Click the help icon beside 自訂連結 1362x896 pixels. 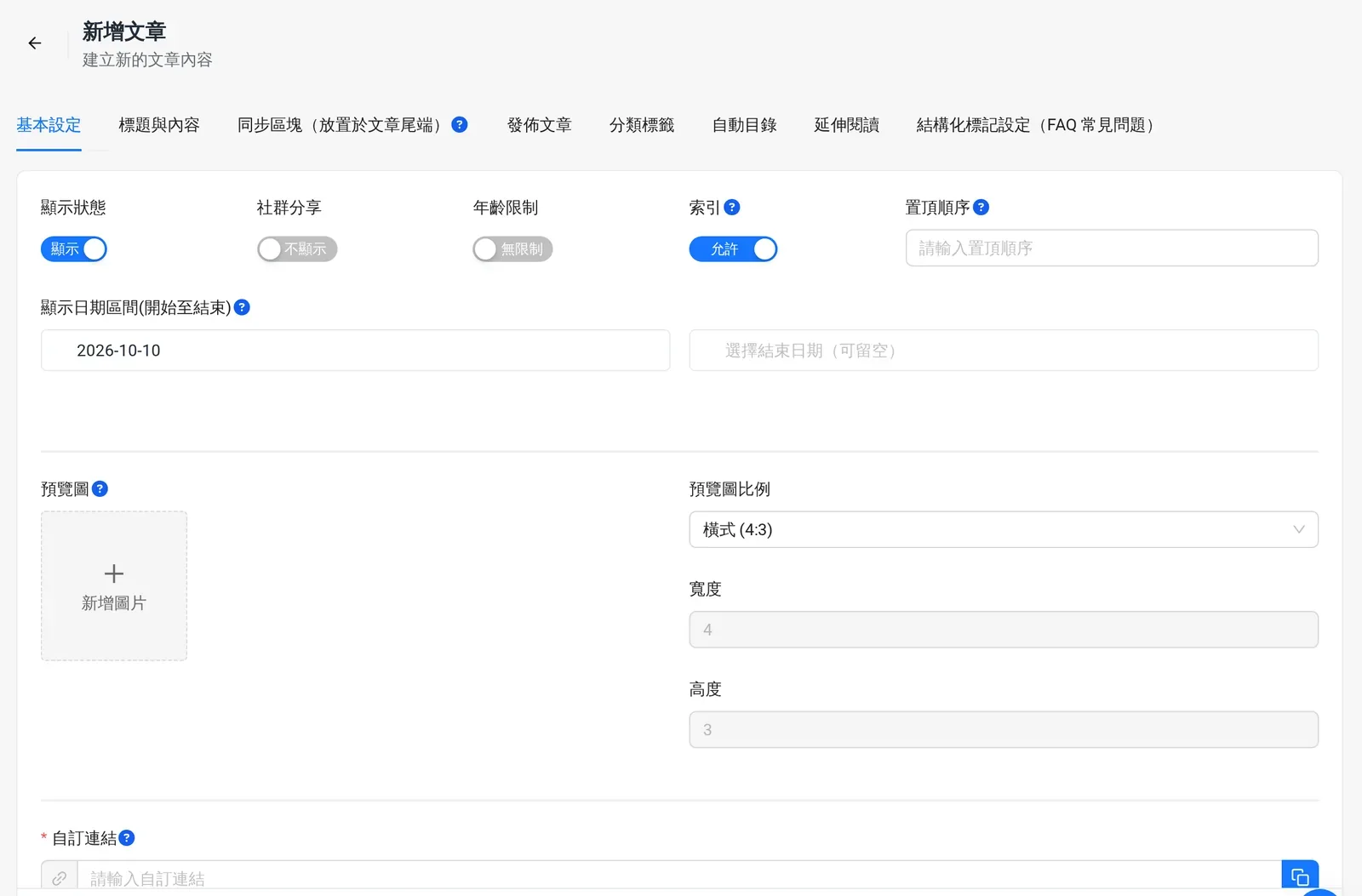(127, 837)
